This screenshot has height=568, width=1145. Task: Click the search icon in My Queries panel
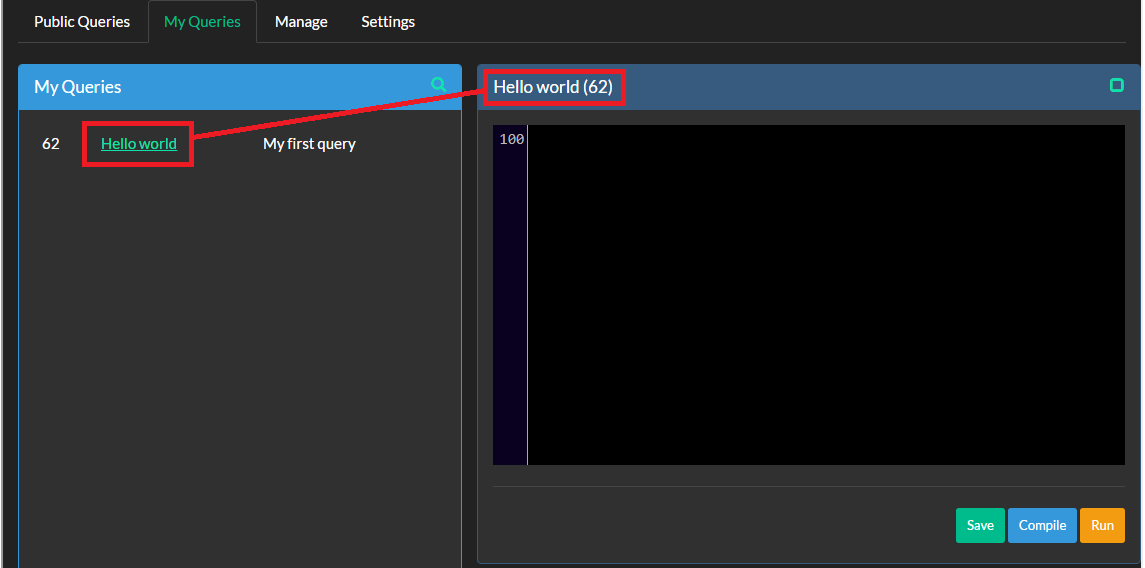coord(438,85)
